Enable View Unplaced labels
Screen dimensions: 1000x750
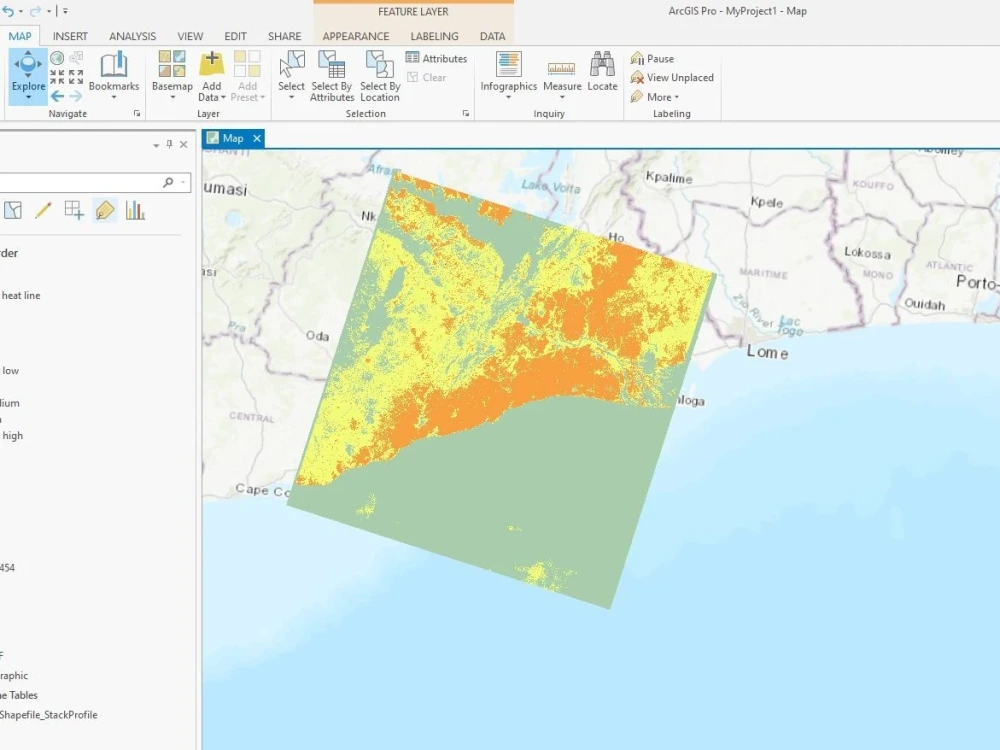click(x=673, y=77)
